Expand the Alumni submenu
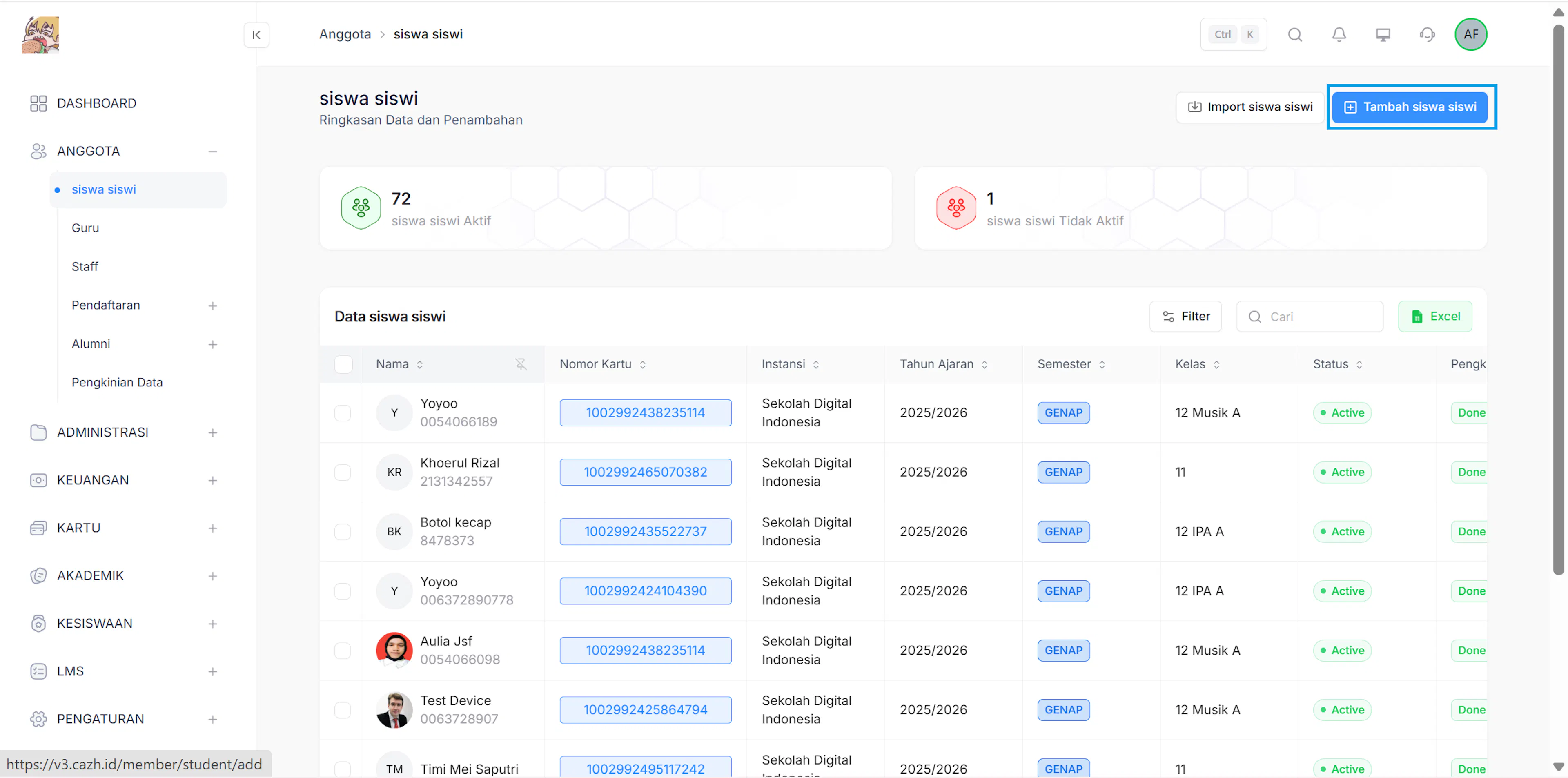The width and height of the screenshot is (1568, 778). [212, 344]
